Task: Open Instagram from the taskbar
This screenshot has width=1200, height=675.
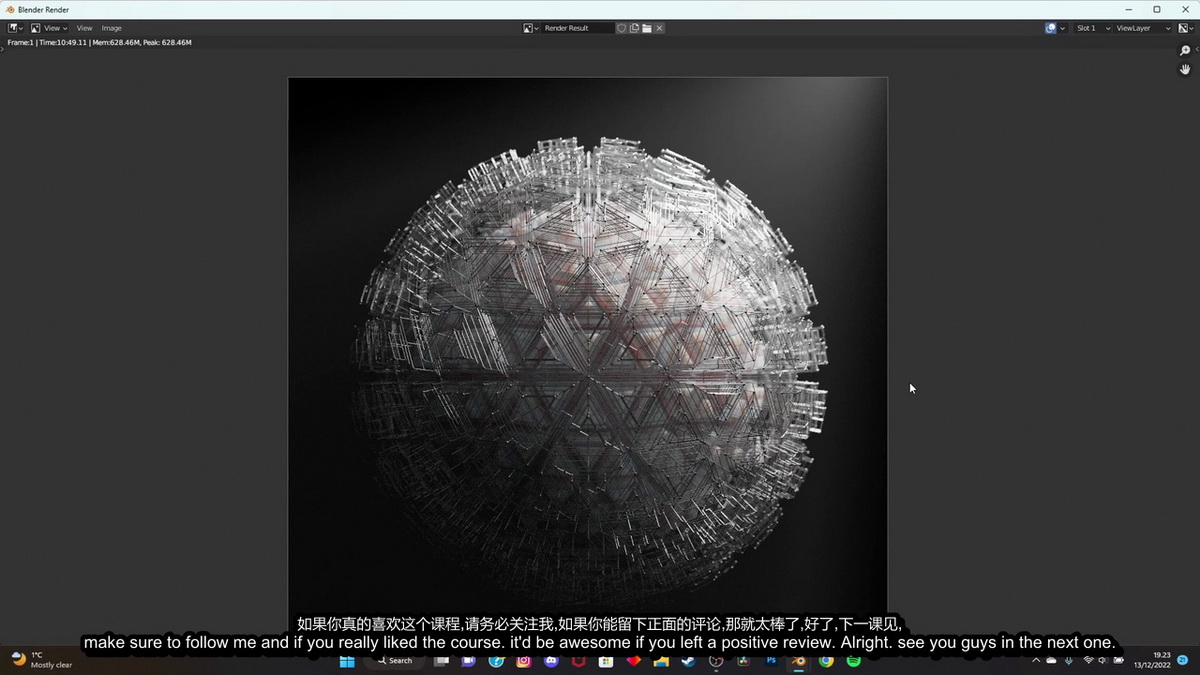Action: point(523,661)
